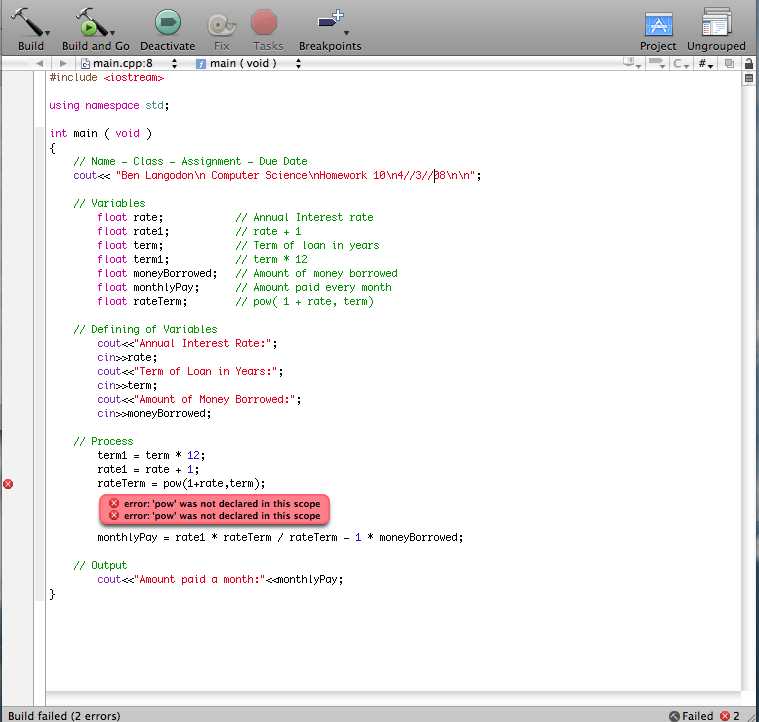Go back to previous file with left arrow
The width and height of the screenshot is (759, 722).
pyautogui.click(x=38, y=63)
